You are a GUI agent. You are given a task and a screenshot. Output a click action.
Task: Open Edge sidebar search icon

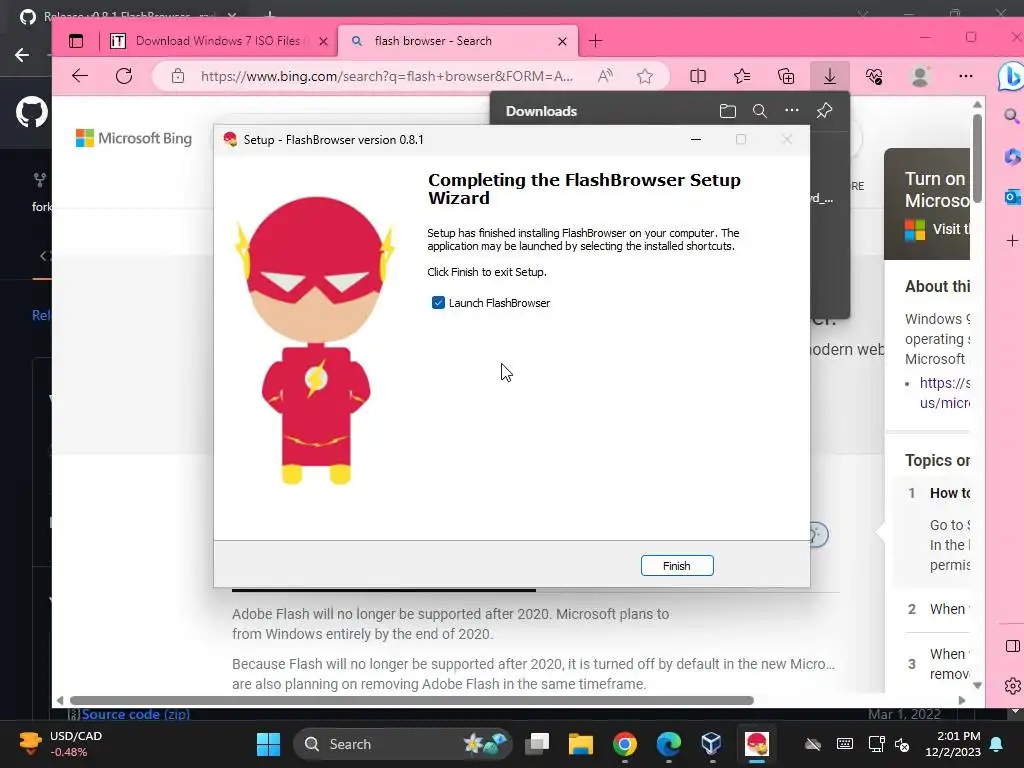(x=1012, y=116)
